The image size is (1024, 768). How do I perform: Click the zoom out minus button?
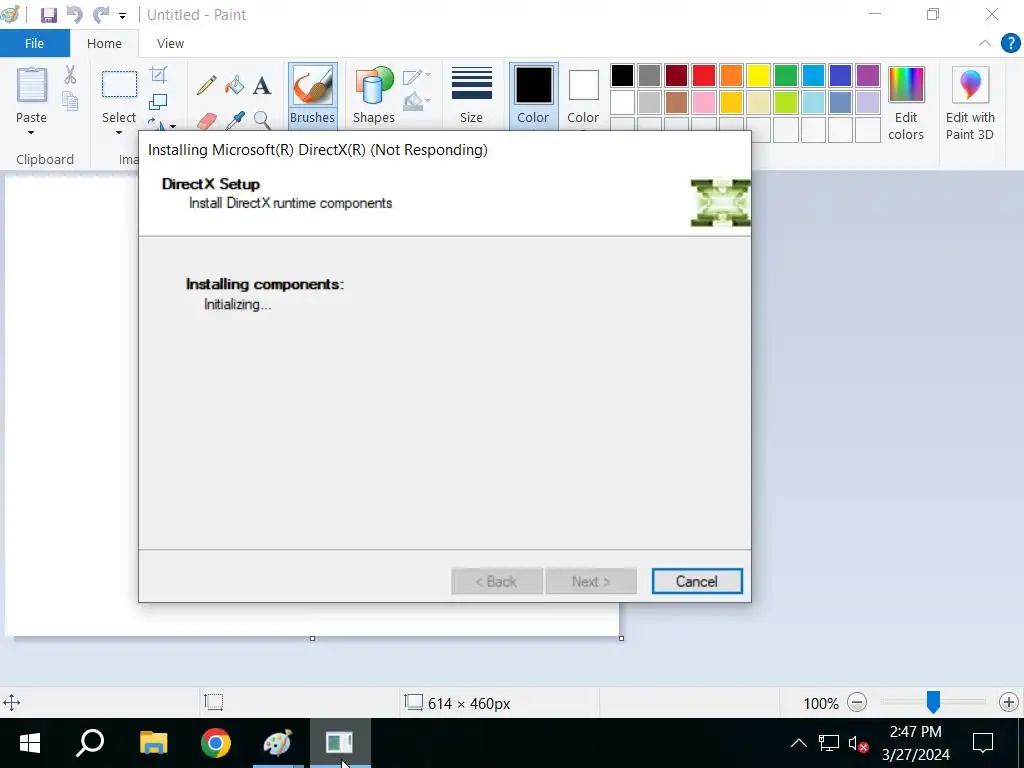(x=857, y=703)
